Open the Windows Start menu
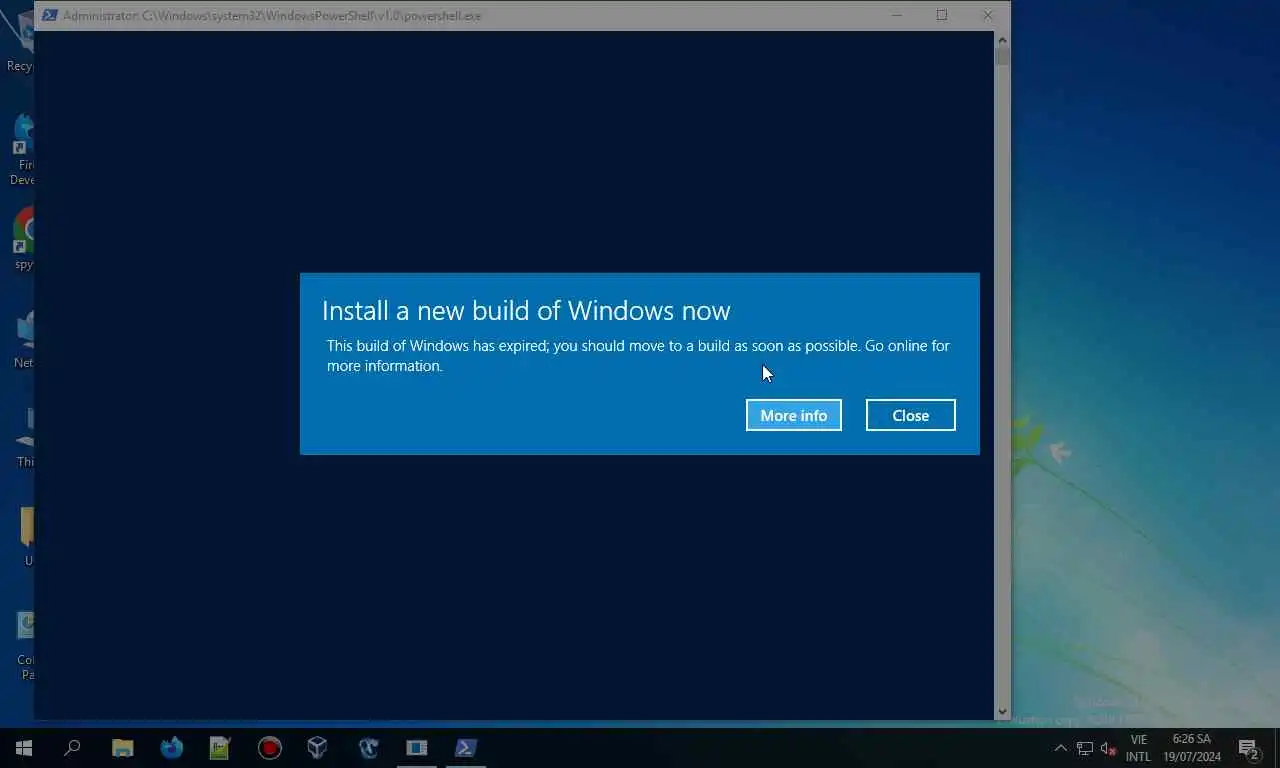The image size is (1280, 768). click(24, 747)
